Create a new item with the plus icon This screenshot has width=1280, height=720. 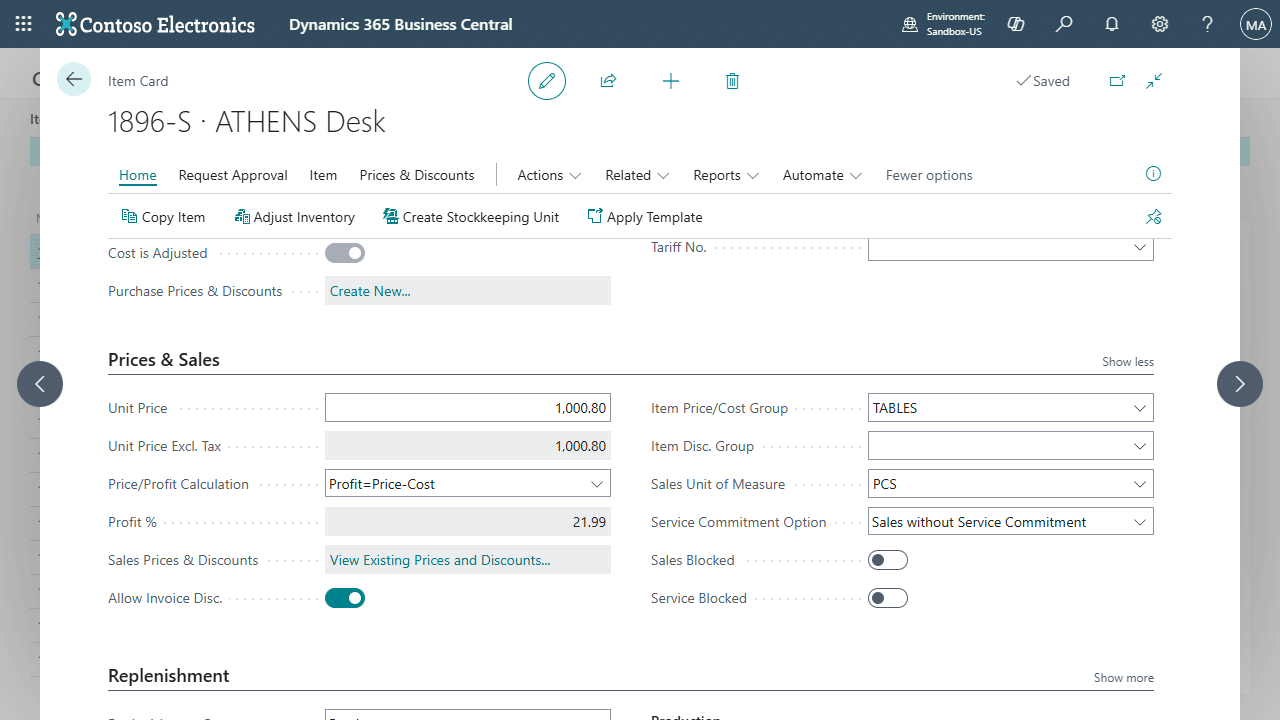pos(671,81)
